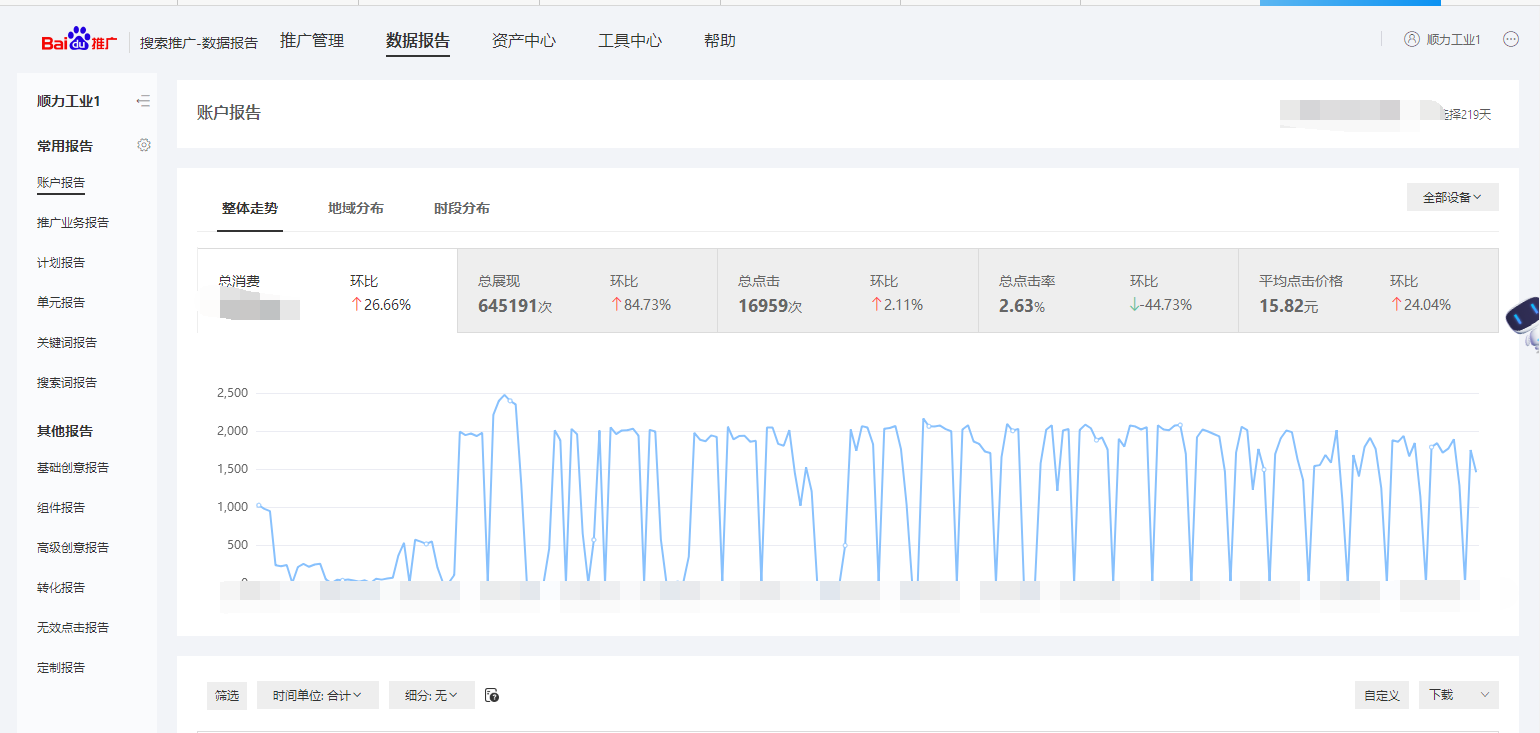This screenshot has width=1540, height=733.
Task: Open 关键词报告 in the sidebar
Action: 67,342
